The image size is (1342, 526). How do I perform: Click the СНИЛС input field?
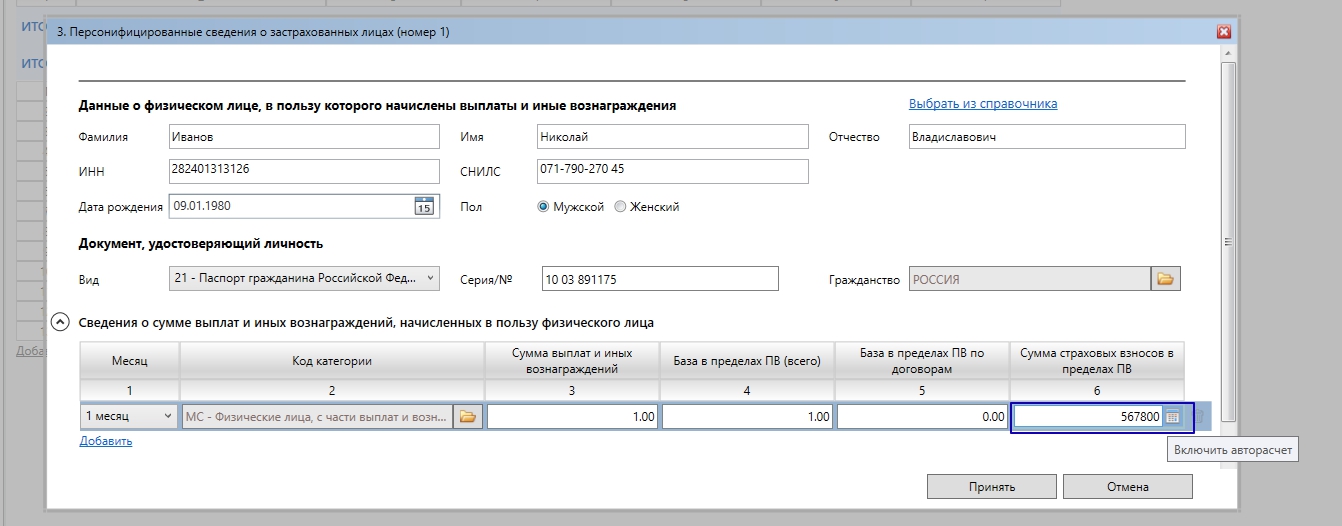pyautogui.click(x=670, y=171)
